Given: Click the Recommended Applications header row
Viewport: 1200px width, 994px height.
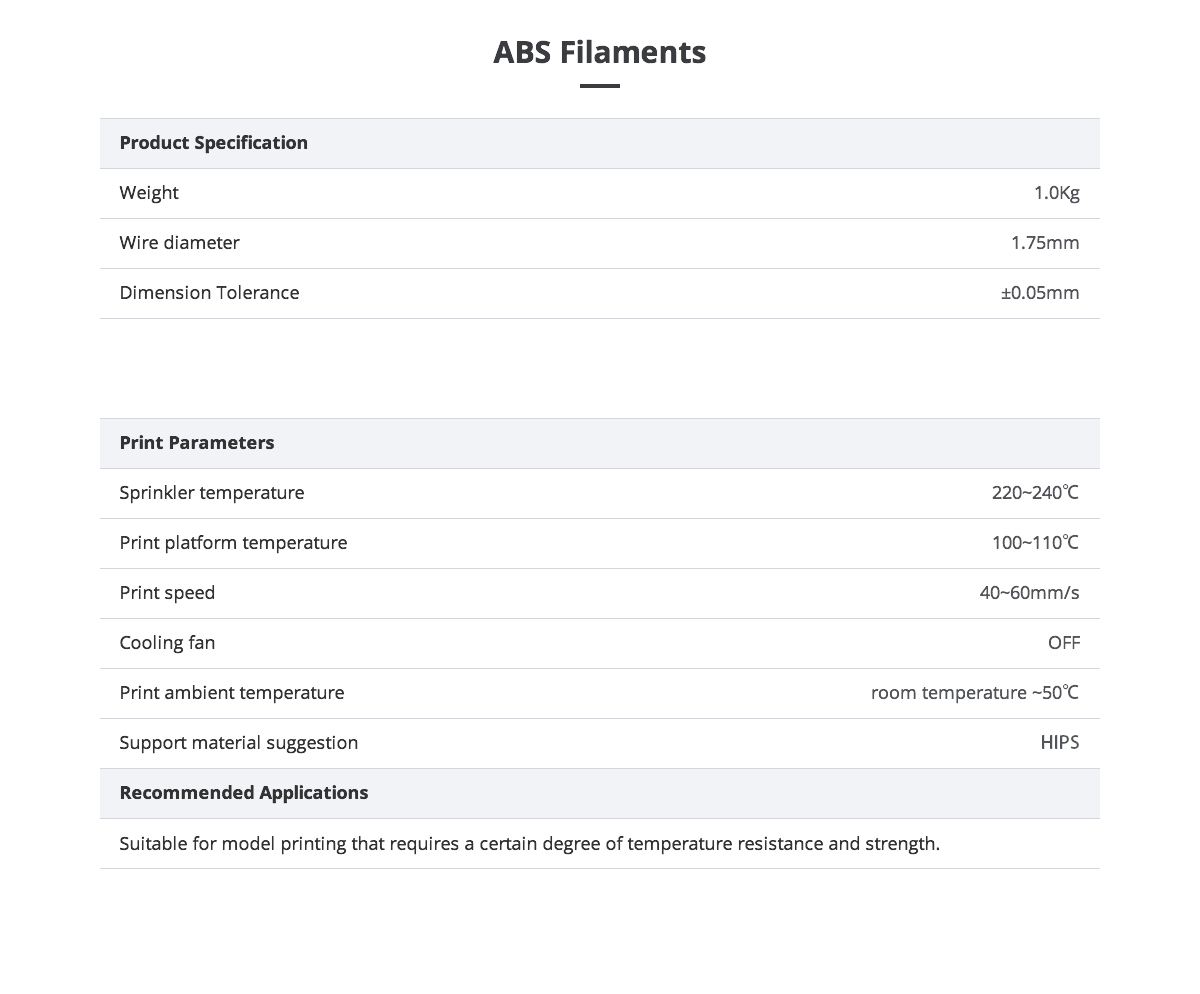Looking at the screenshot, I should (x=600, y=793).
